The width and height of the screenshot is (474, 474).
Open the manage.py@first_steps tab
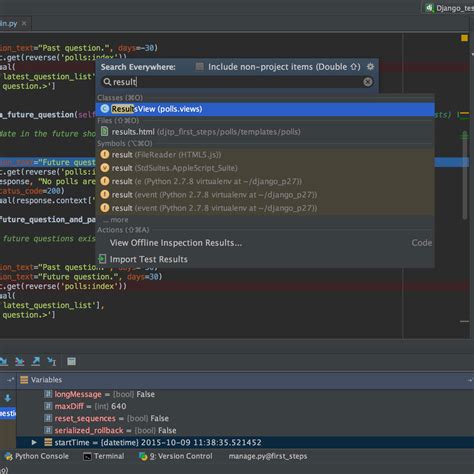pyautogui.click(x=268, y=456)
